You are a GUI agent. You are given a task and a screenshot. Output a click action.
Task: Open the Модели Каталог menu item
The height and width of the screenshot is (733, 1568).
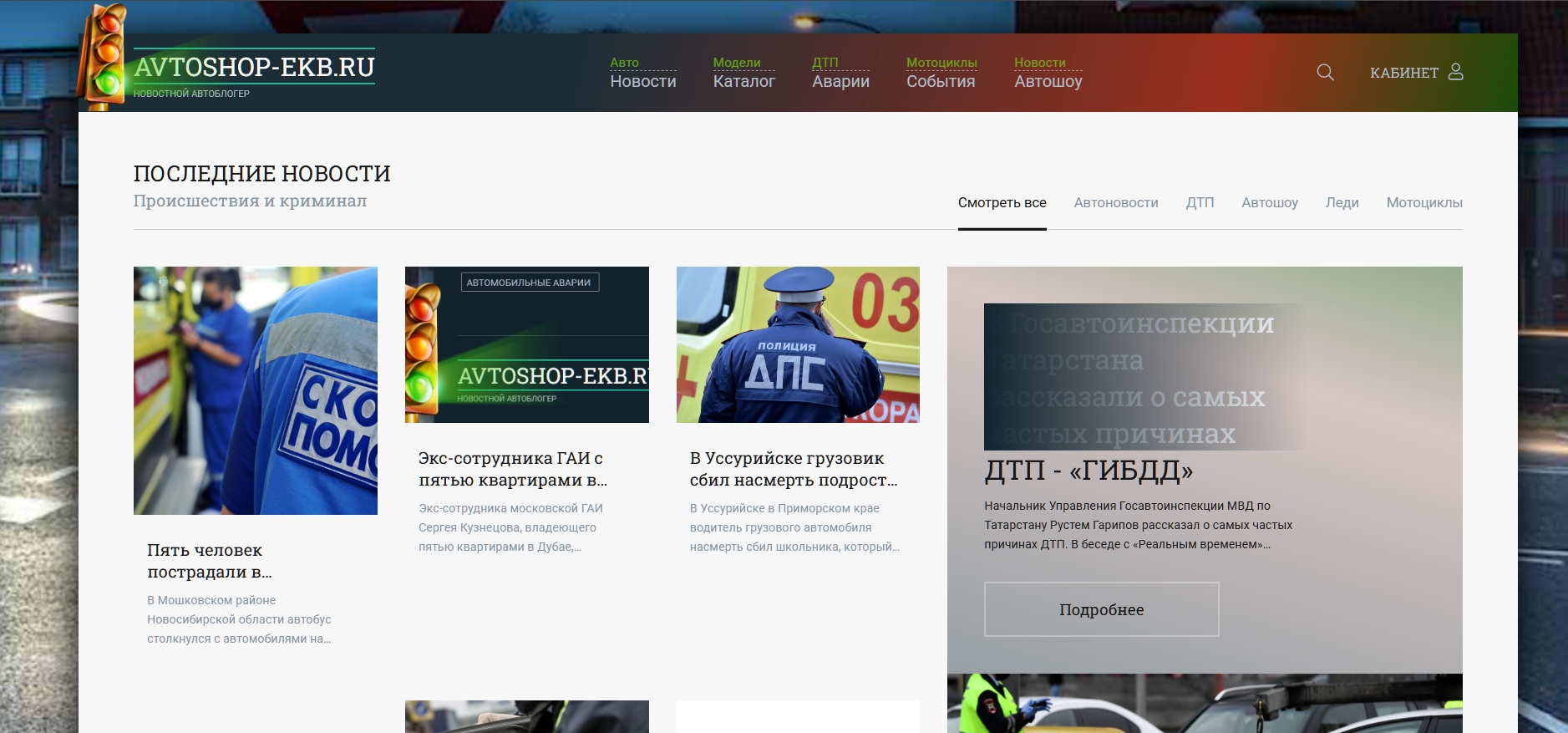pyautogui.click(x=743, y=73)
